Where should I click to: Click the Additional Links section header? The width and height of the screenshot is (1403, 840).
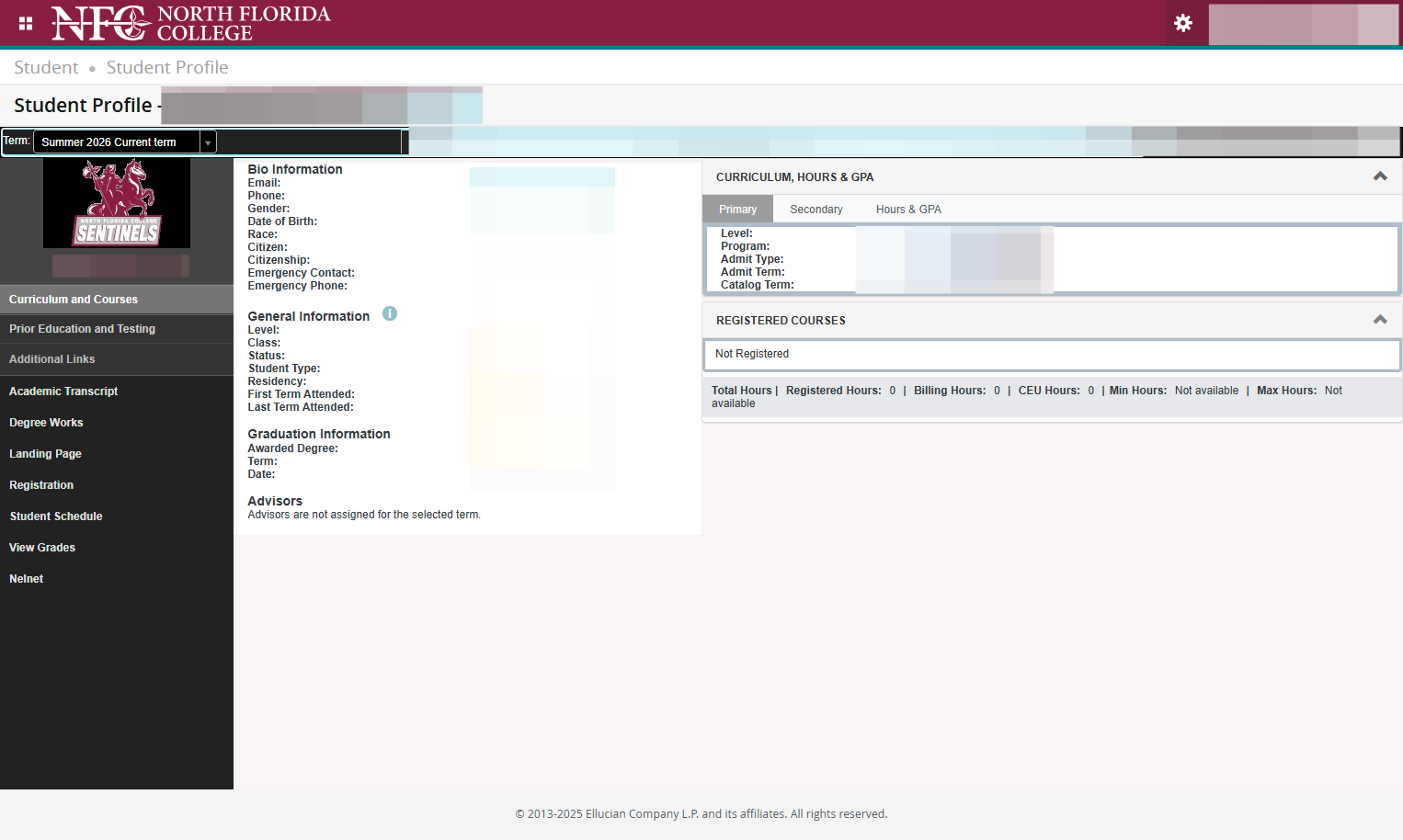click(x=117, y=359)
